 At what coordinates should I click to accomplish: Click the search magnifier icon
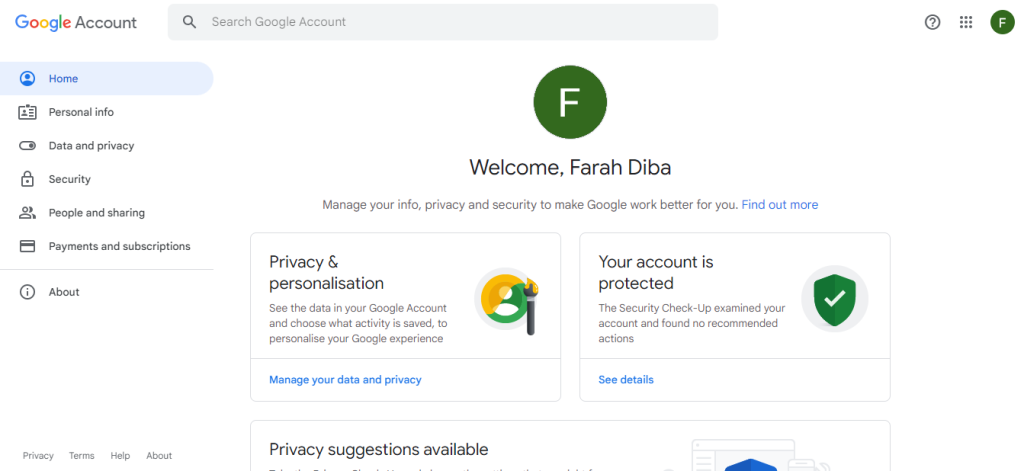[189, 22]
